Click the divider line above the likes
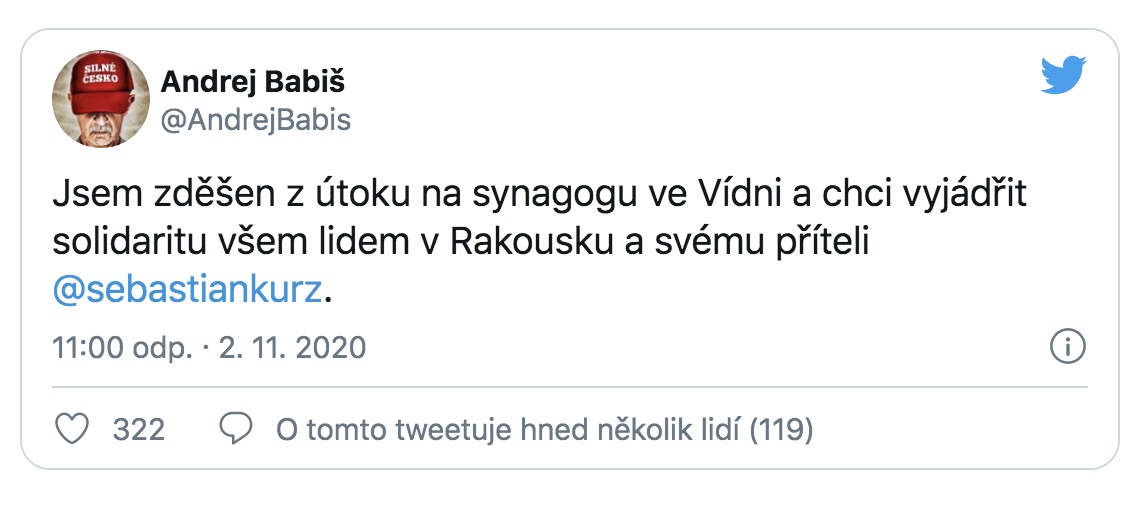This screenshot has width=1146, height=512. click(570, 385)
